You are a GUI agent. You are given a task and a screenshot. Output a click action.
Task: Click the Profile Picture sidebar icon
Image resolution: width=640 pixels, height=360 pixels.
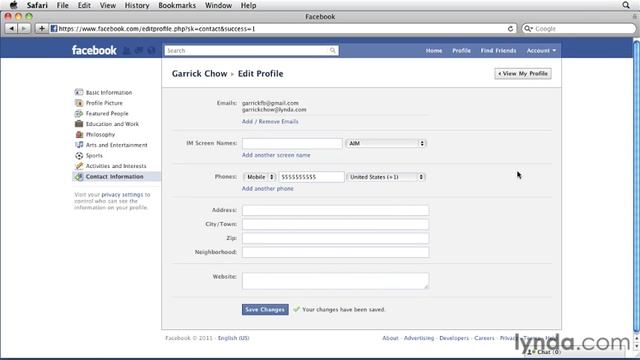pos(79,103)
